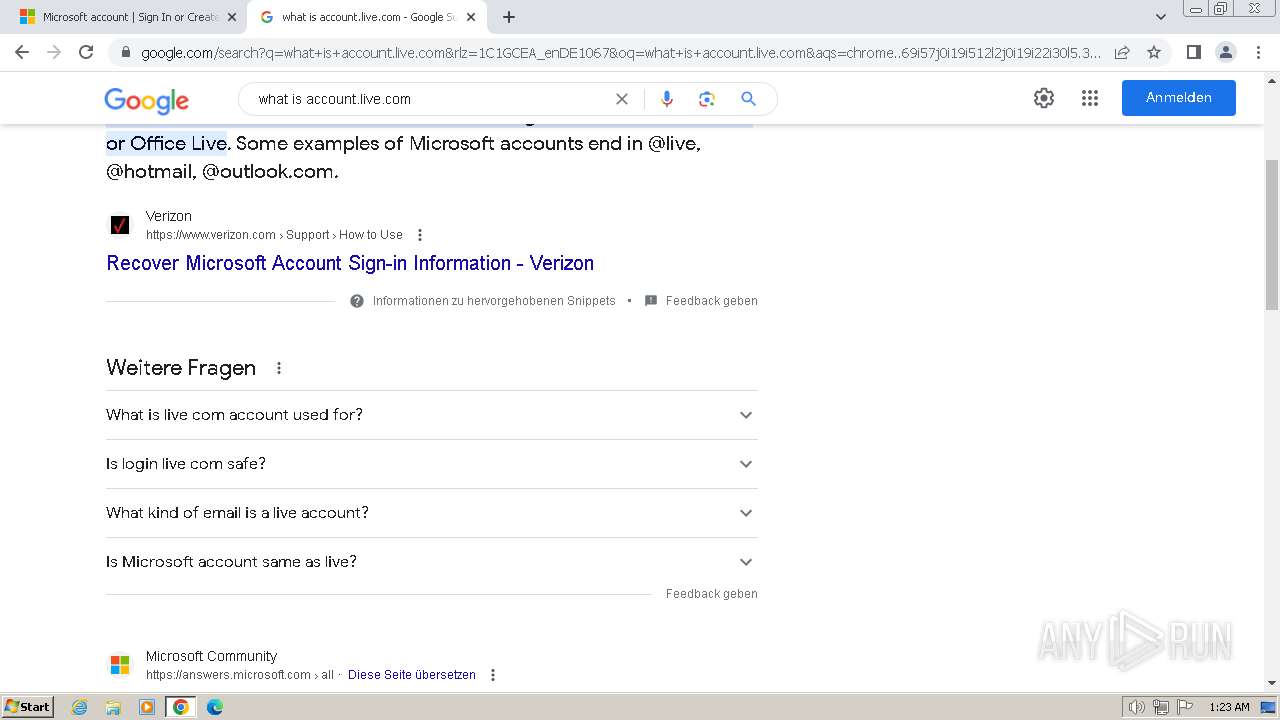
Task: Clear the Google search box
Action: pos(622,99)
